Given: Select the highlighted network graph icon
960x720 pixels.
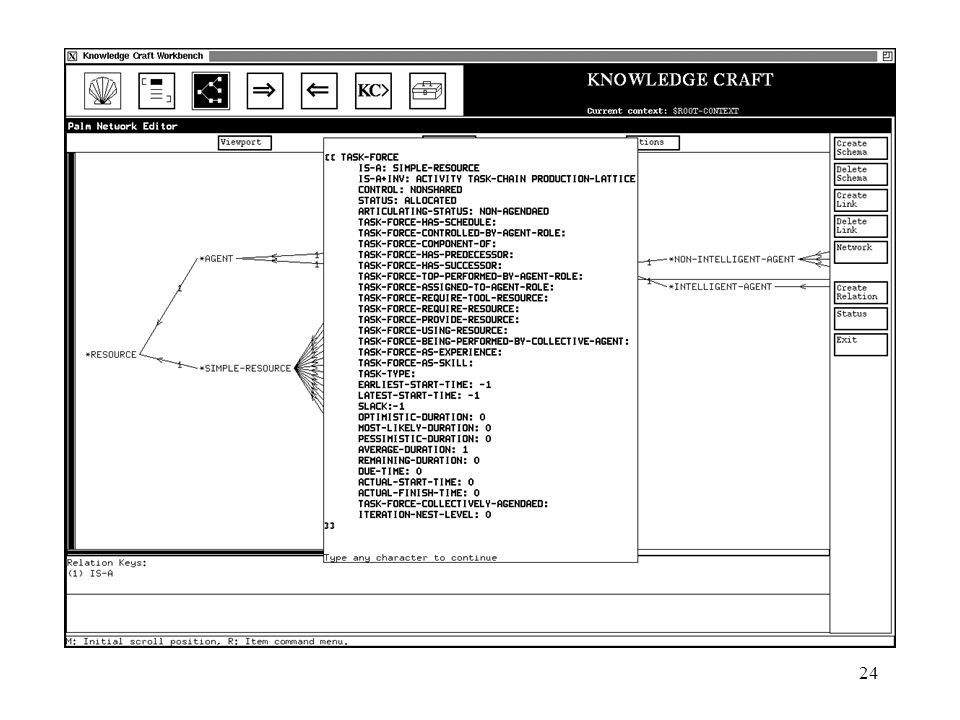Looking at the screenshot, I should click(x=211, y=91).
